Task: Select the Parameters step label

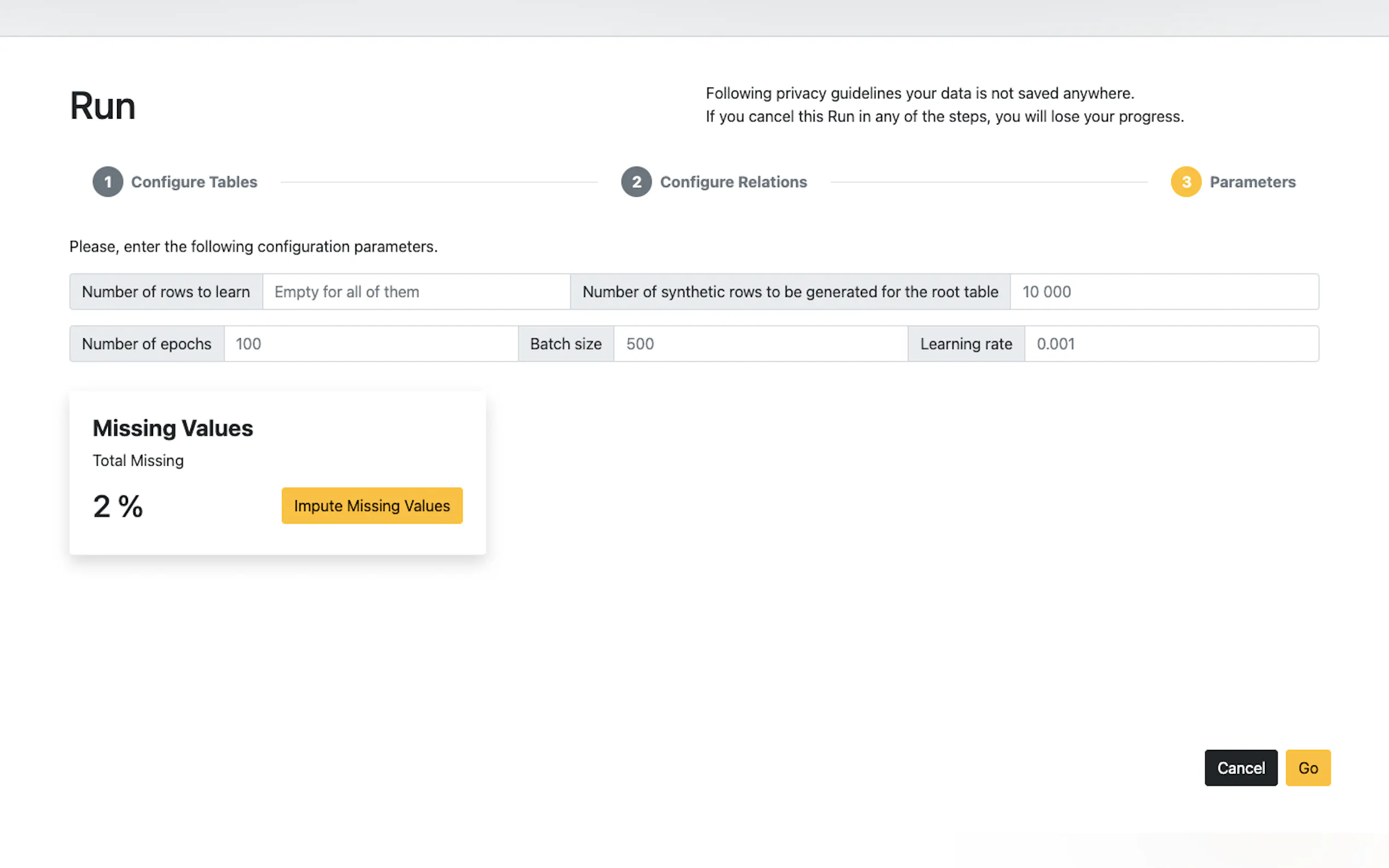Action: (x=1252, y=182)
